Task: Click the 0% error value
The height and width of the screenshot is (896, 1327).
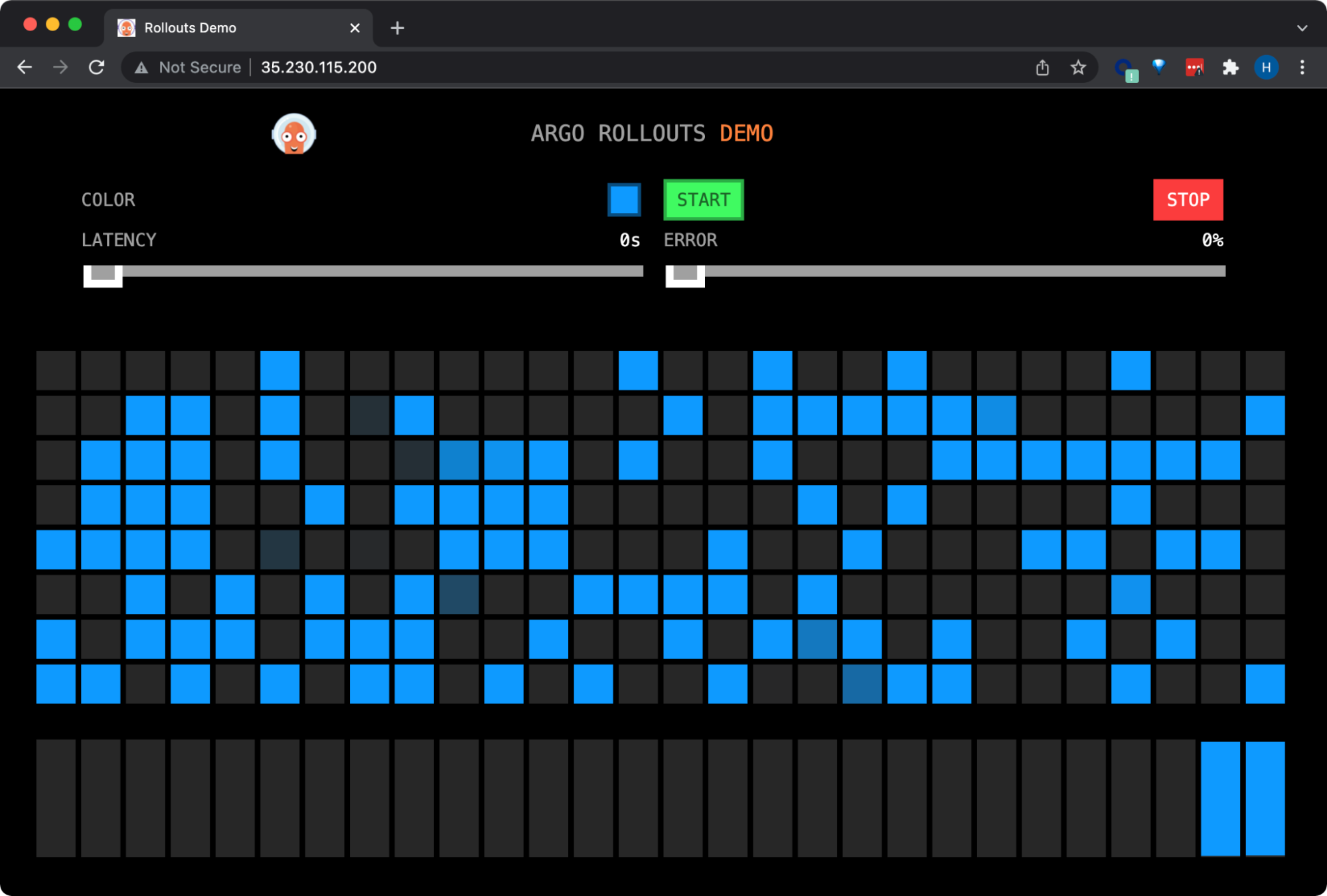Action: tap(1213, 240)
